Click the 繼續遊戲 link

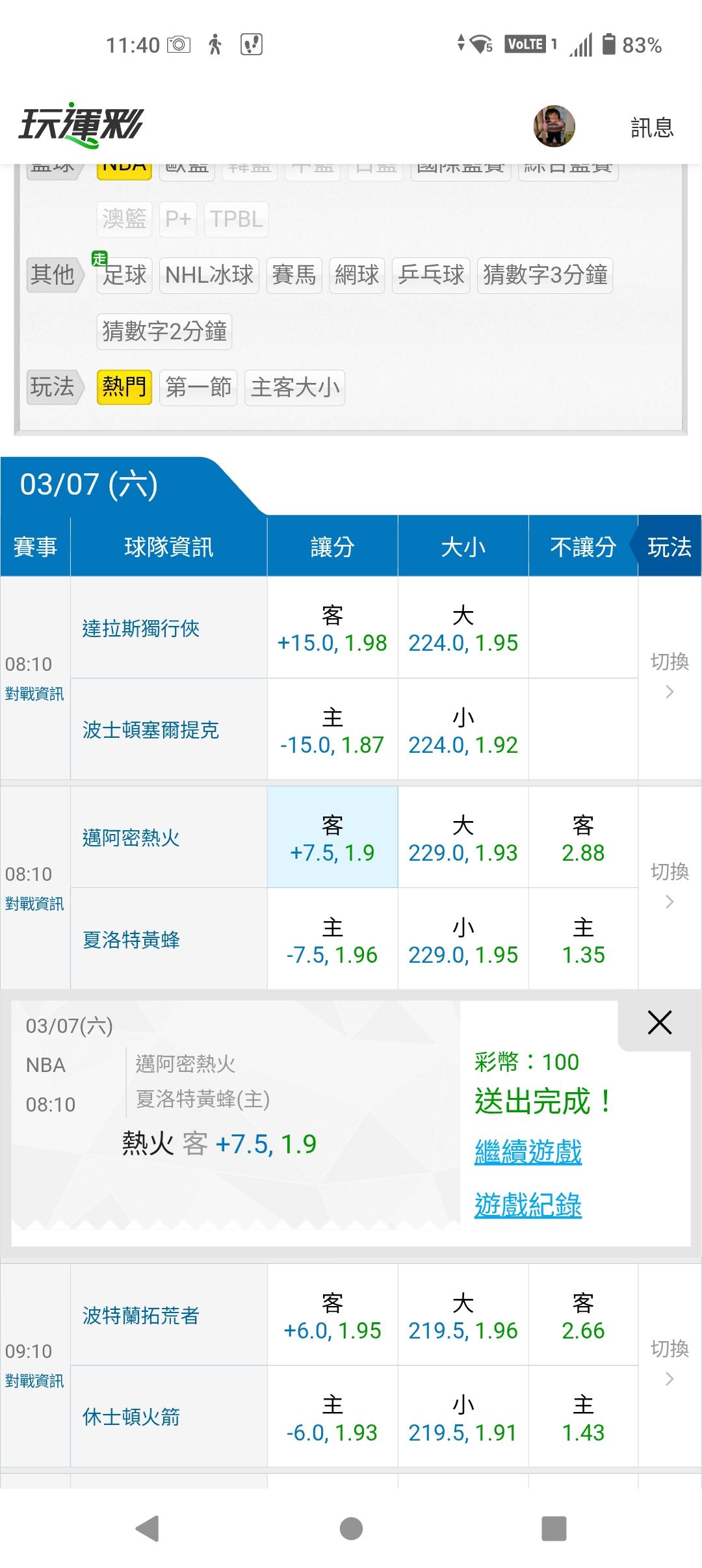pyautogui.click(x=528, y=1152)
